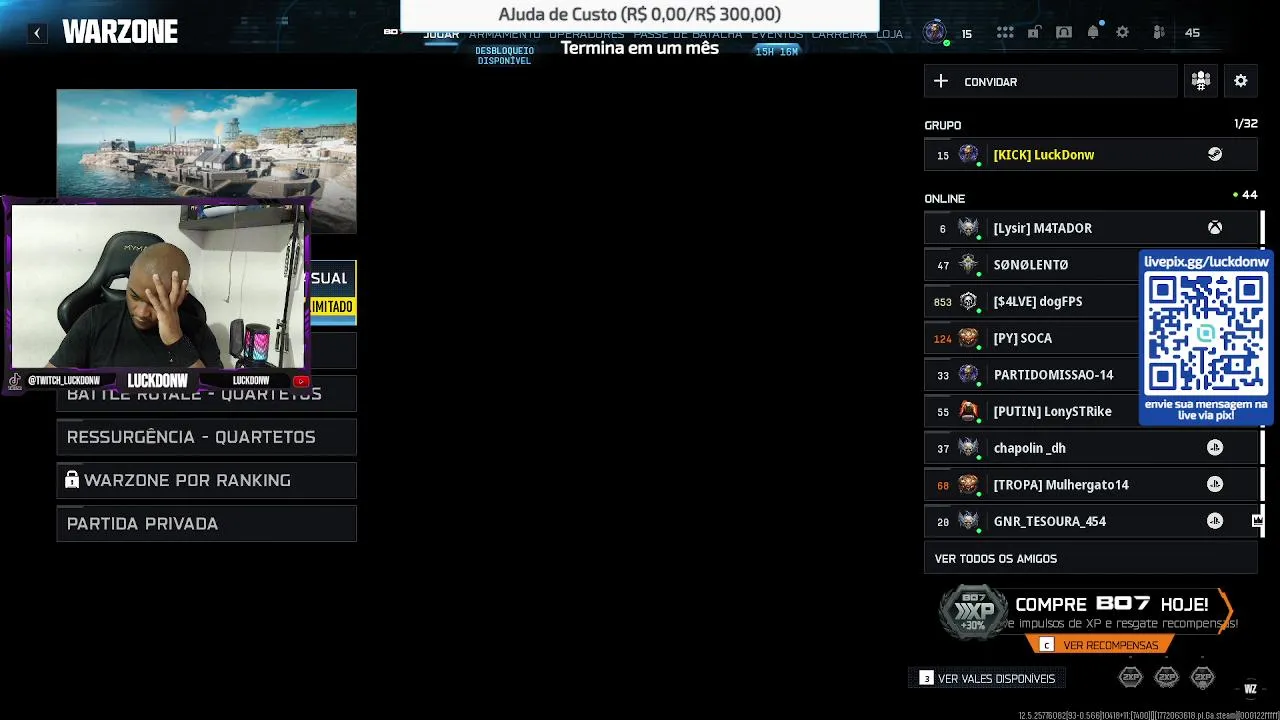Click the livepix QR code
Viewport: 1280px width, 720px height.
point(1205,335)
